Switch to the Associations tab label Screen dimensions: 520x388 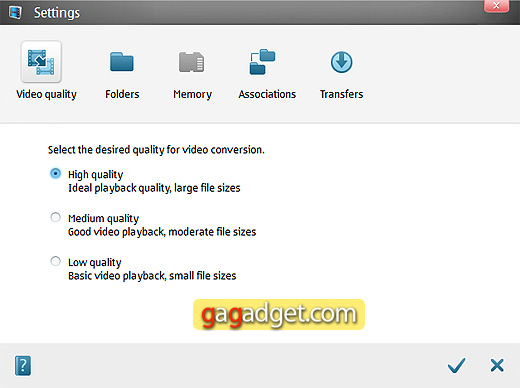[267, 94]
